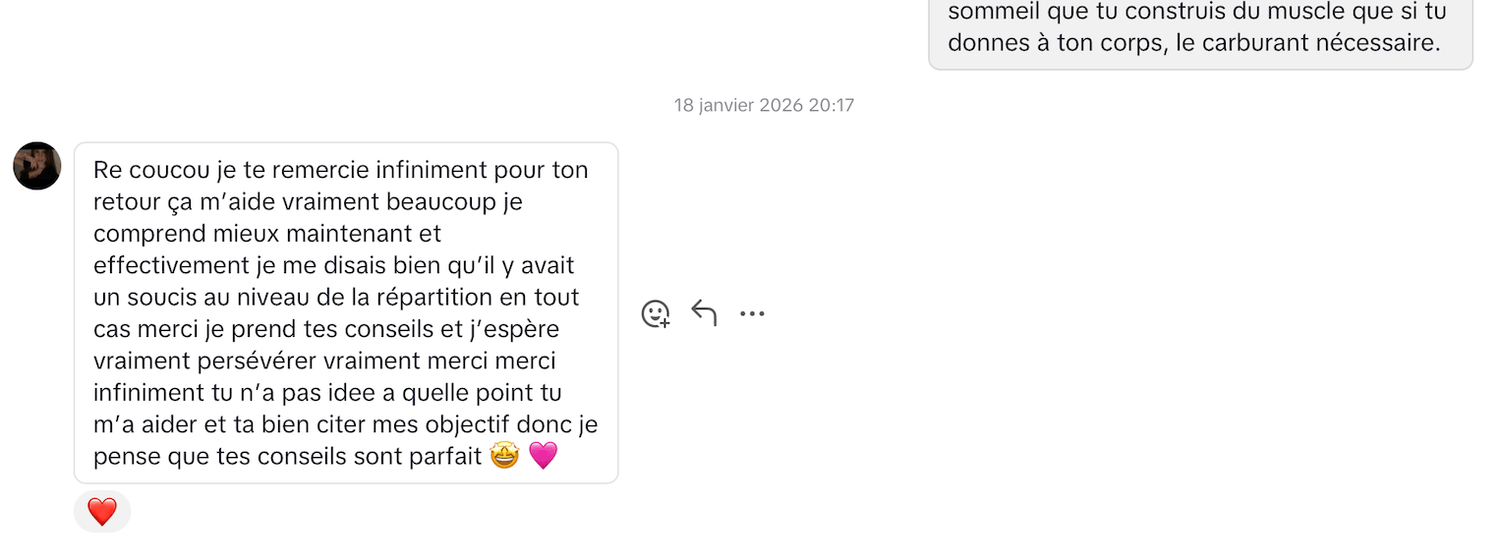Viewport: 1500px width, 552px height.
Task: Open the emoji reaction picker
Action: click(x=655, y=314)
